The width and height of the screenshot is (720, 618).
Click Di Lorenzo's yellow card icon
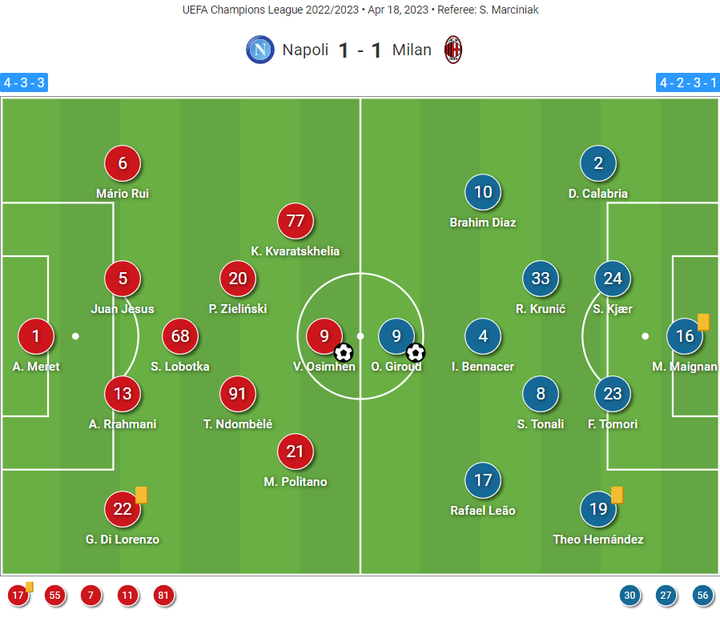(141, 494)
